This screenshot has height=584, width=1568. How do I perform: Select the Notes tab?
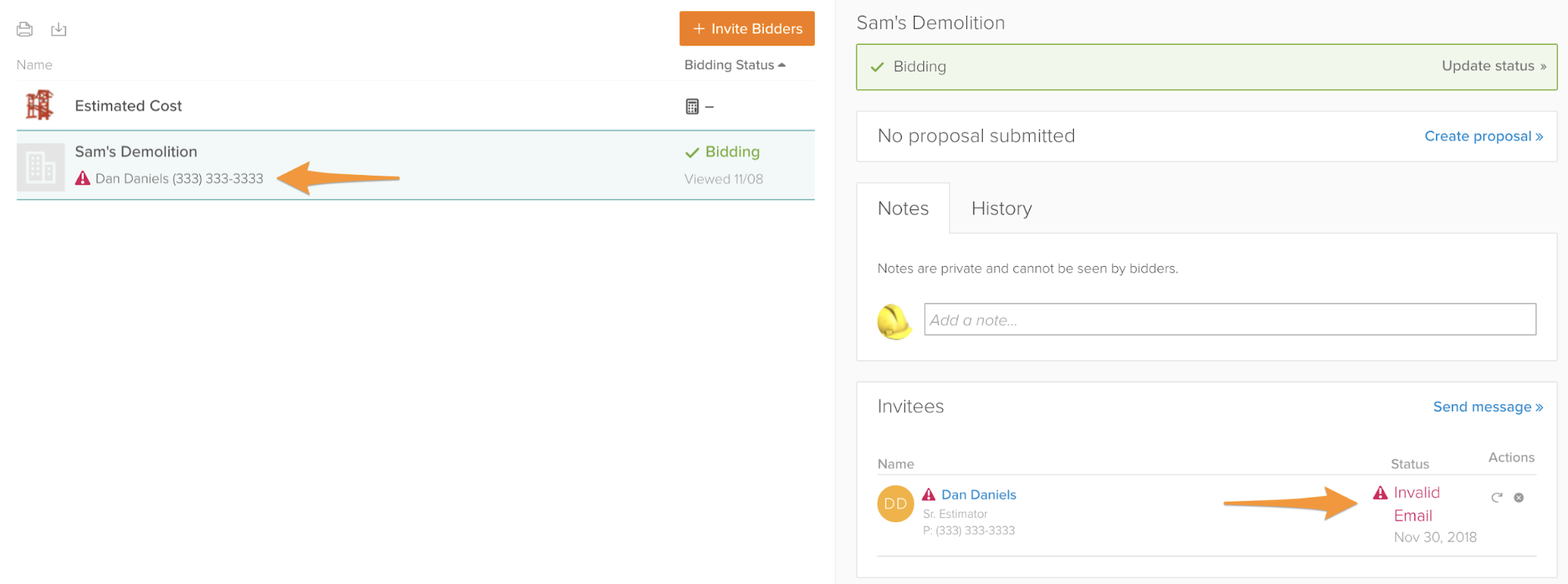(x=903, y=209)
